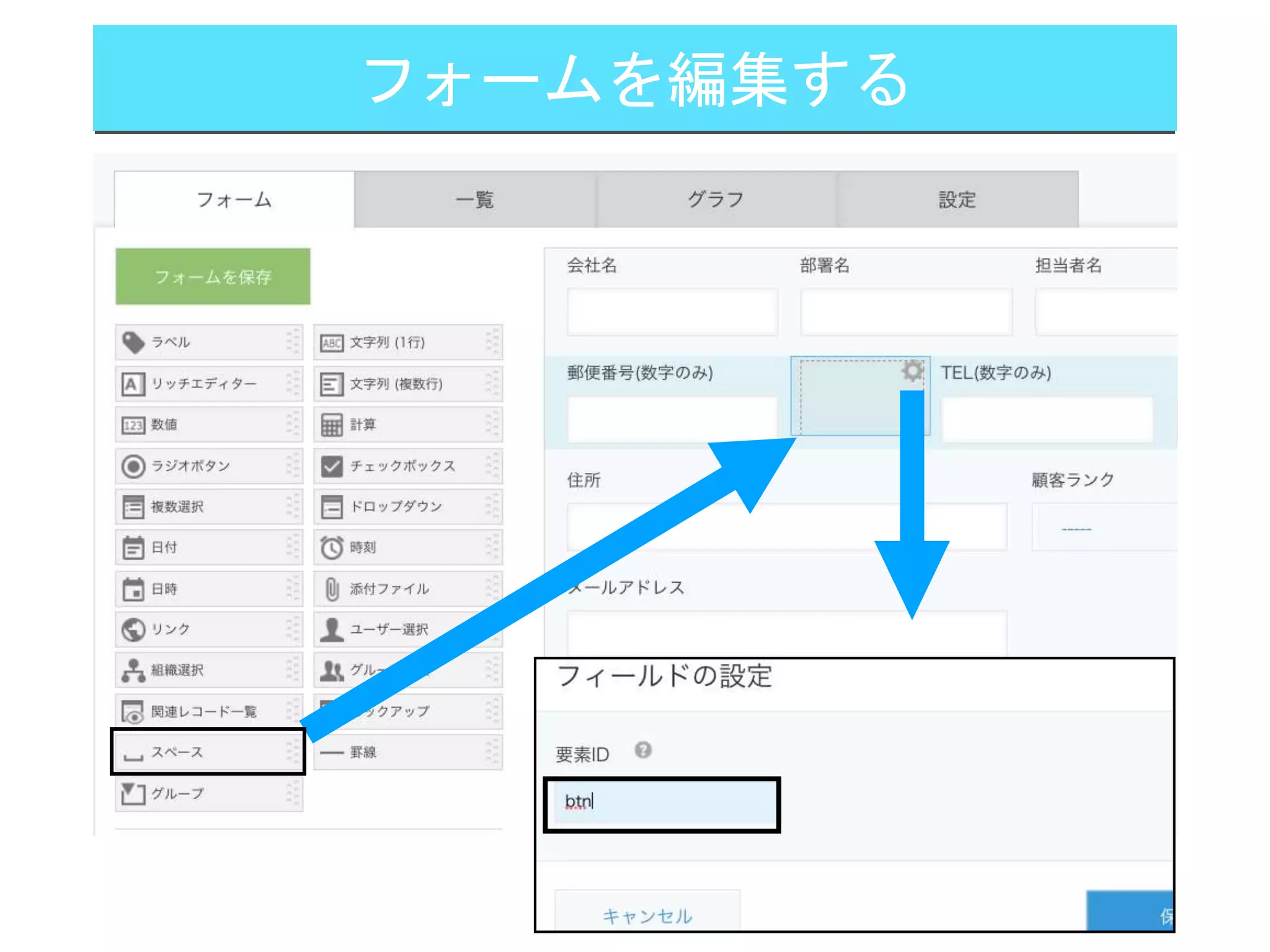The width and height of the screenshot is (1270, 952).
Task: Click the 添付ファイル paperclip icon
Action: click(x=332, y=589)
